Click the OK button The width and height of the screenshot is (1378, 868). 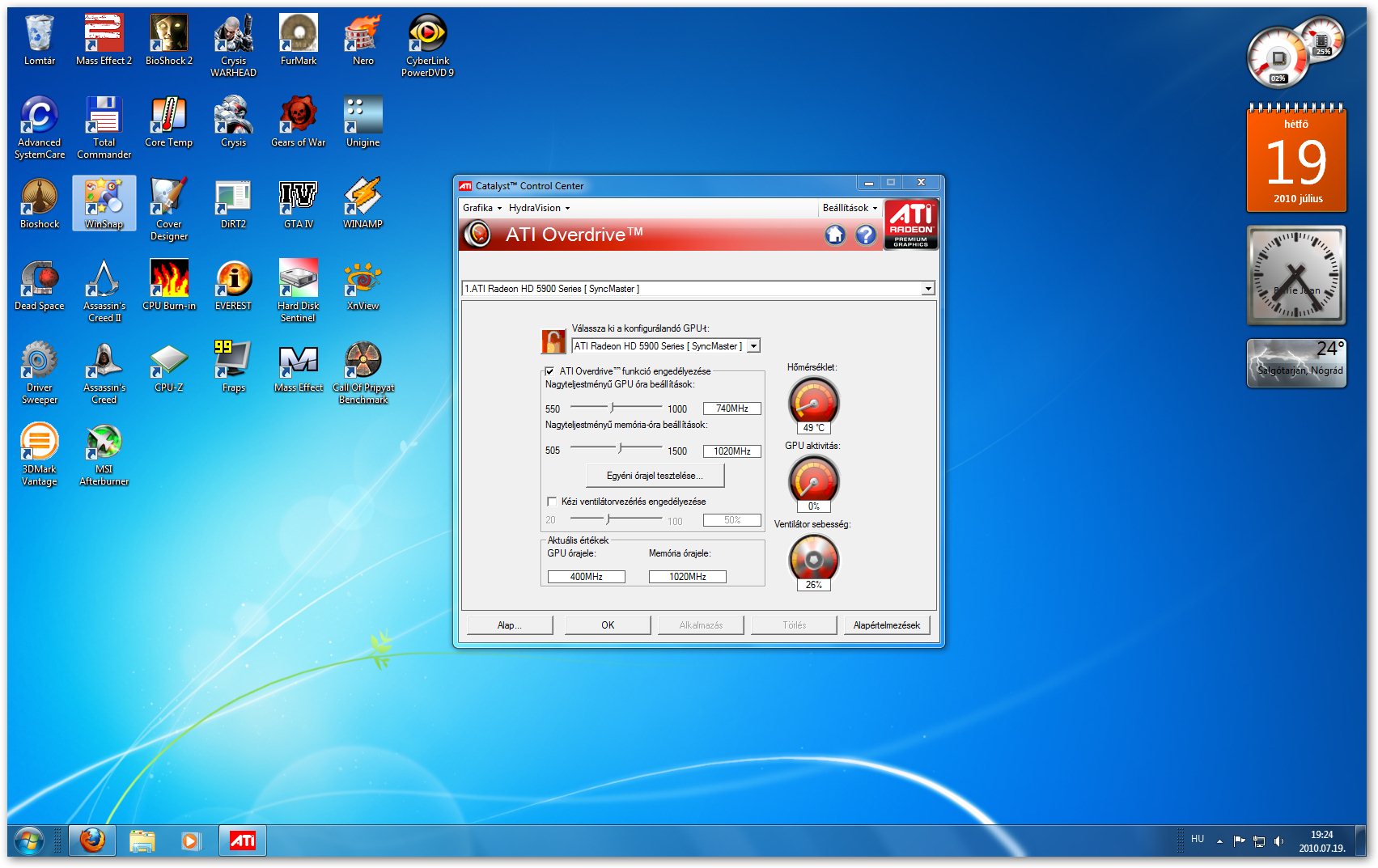[608, 625]
